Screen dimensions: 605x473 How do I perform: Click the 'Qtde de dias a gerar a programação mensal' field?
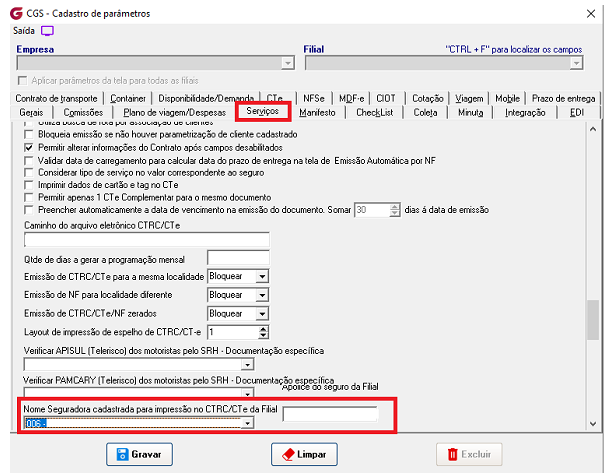point(238,258)
